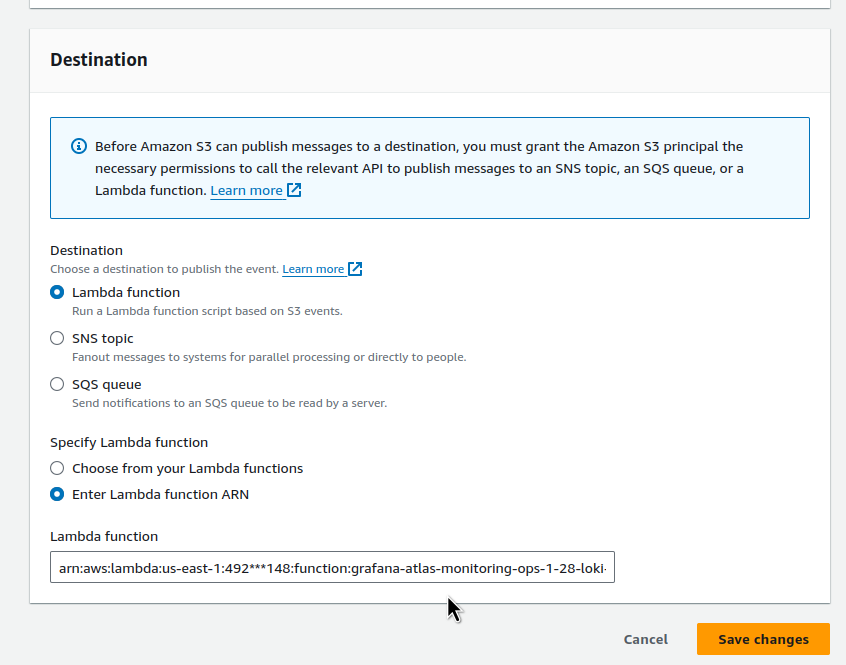Click the Destination section heading

pos(99,59)
